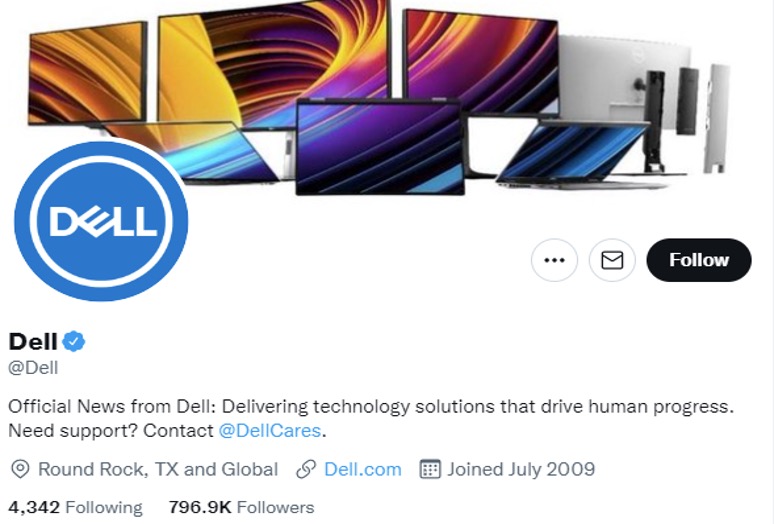
Task: Click the envelope message icon
Action: 612,260
